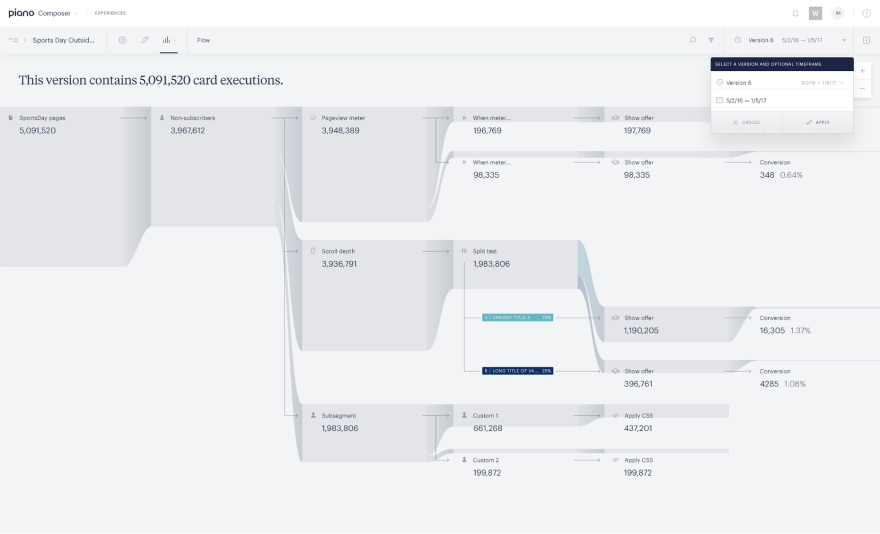Open the filter funnel icon
This screenshot has height=534, width=880.
tap(711, 40)
